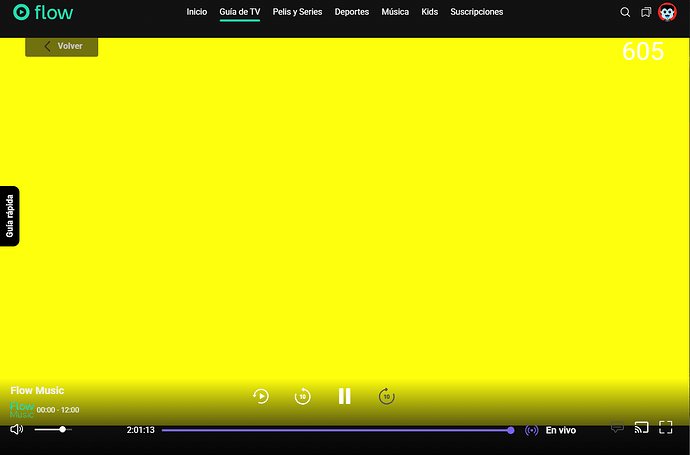The image size is (690, 455).
Task: Rewind 10 seconds
Action: click(302, 396)
